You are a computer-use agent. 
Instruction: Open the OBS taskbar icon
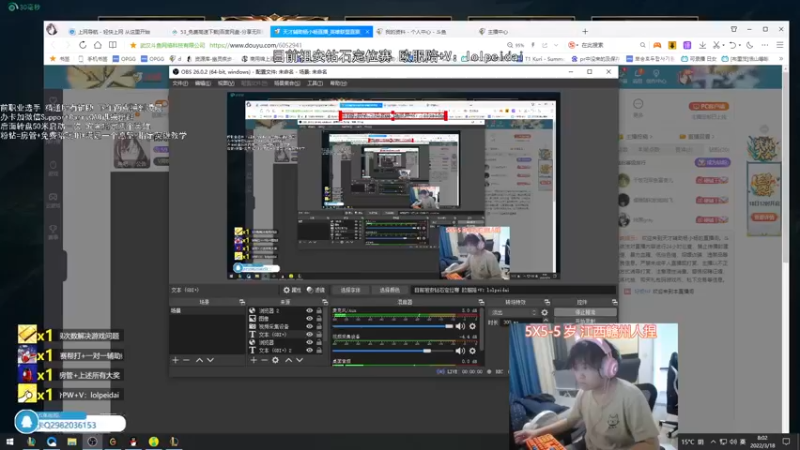tap(92, 441)
